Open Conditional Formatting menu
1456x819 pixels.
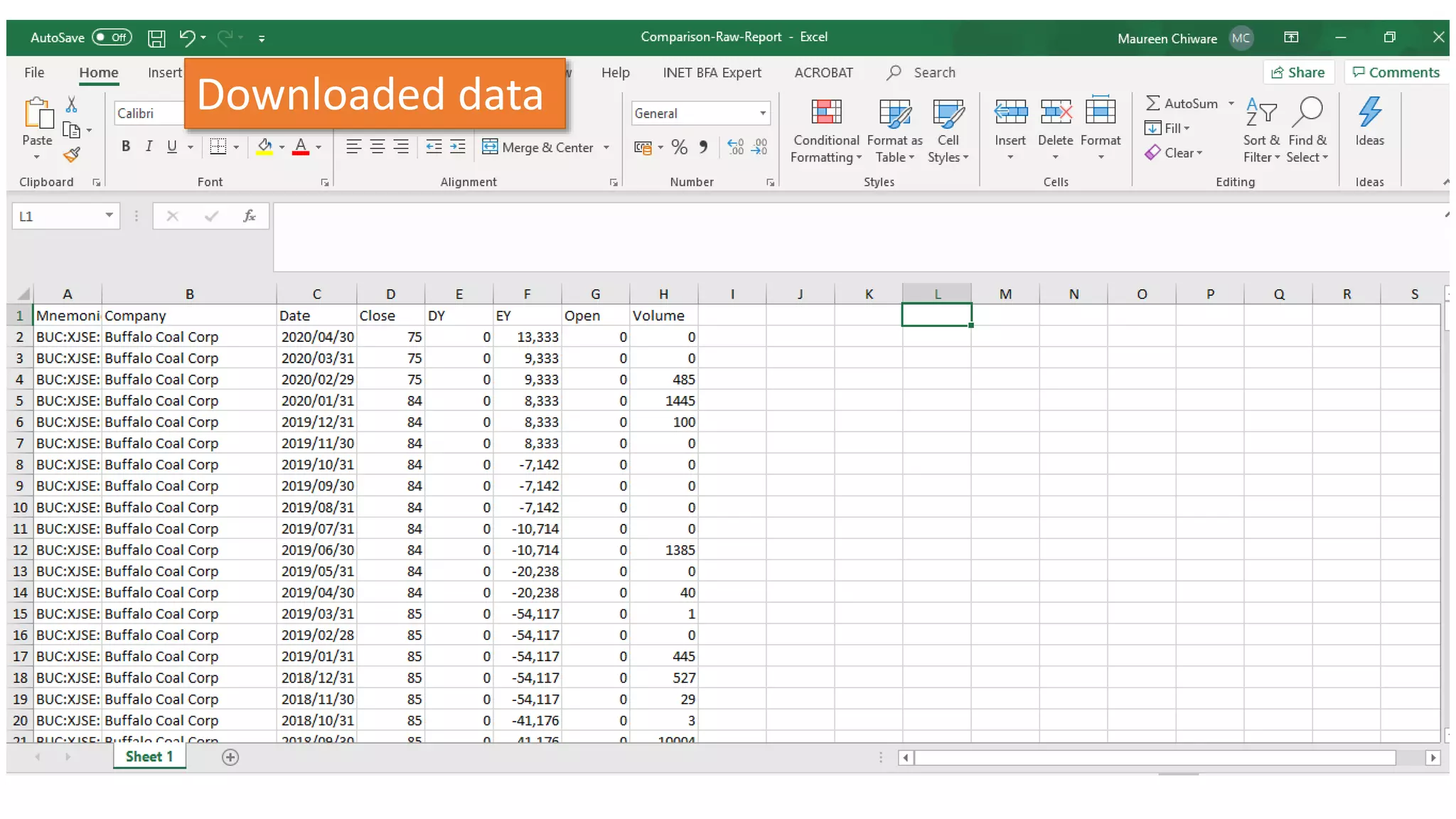[x=826, y=132]
